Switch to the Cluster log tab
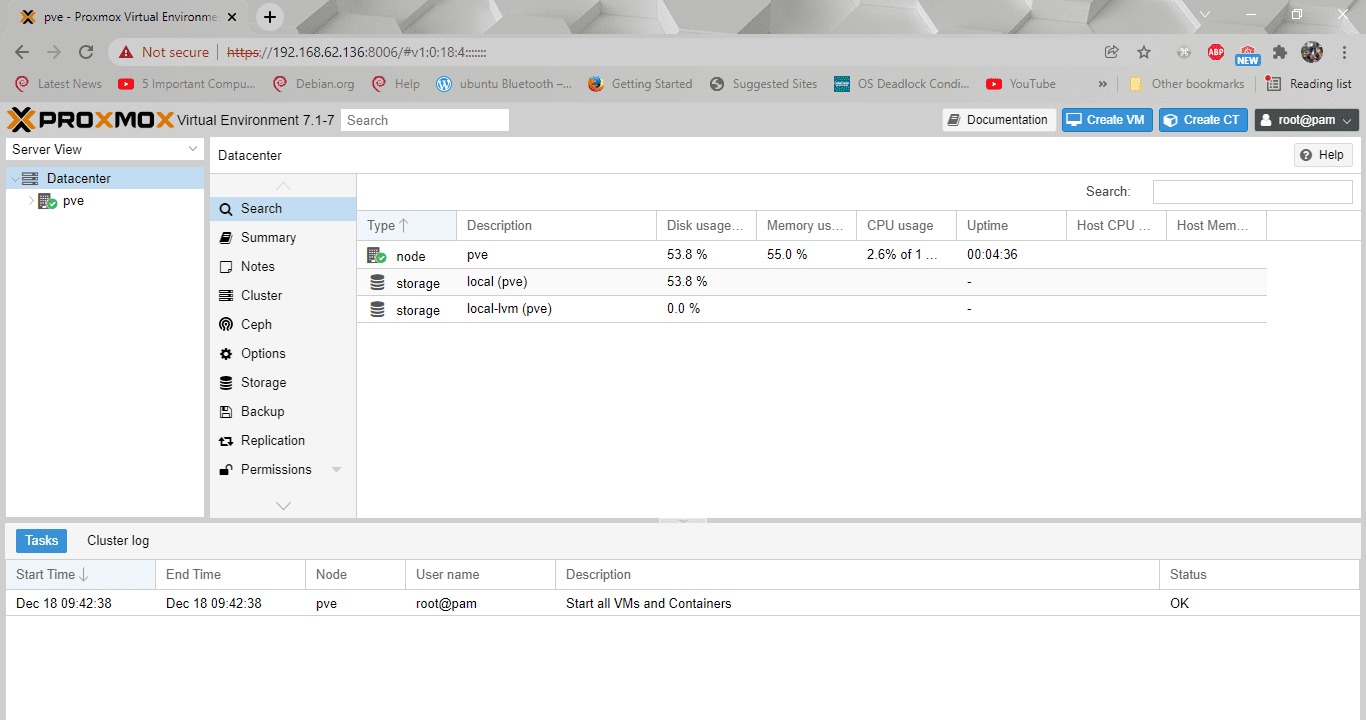 pyautogui.click(x=118, y=540)
